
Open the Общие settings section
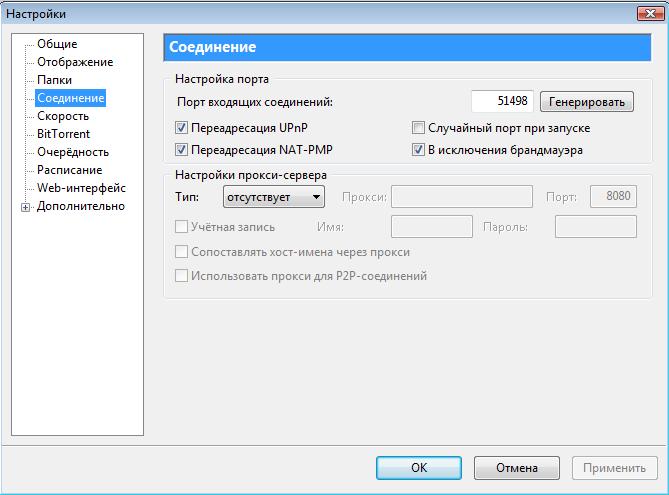coord(57,44)
